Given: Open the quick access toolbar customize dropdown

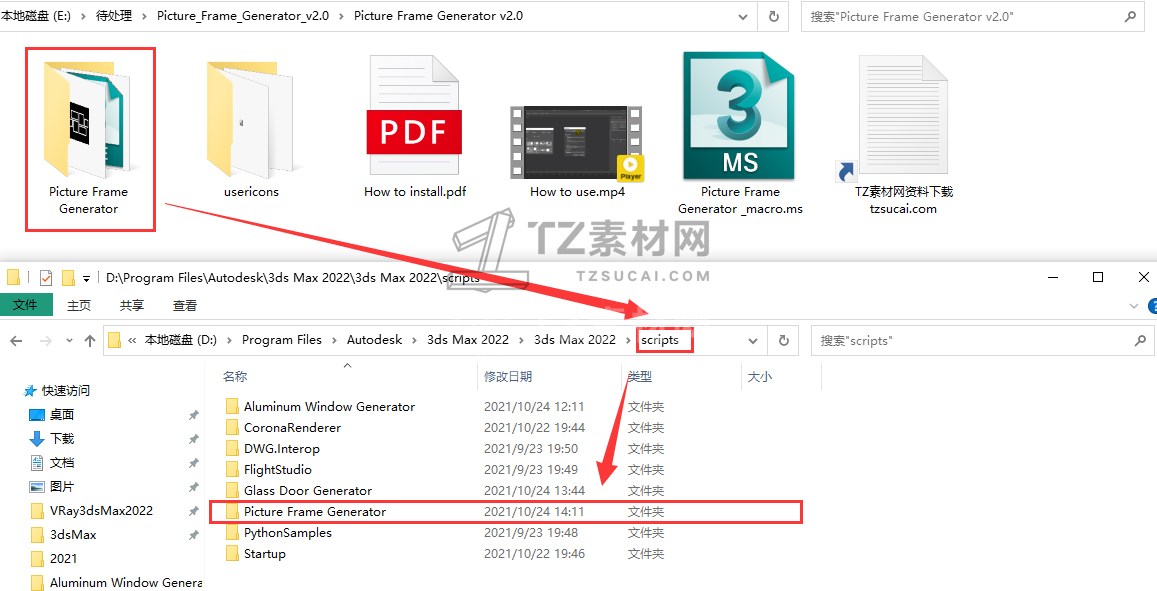Looking at the screenshot, I should tap(86, 278).
